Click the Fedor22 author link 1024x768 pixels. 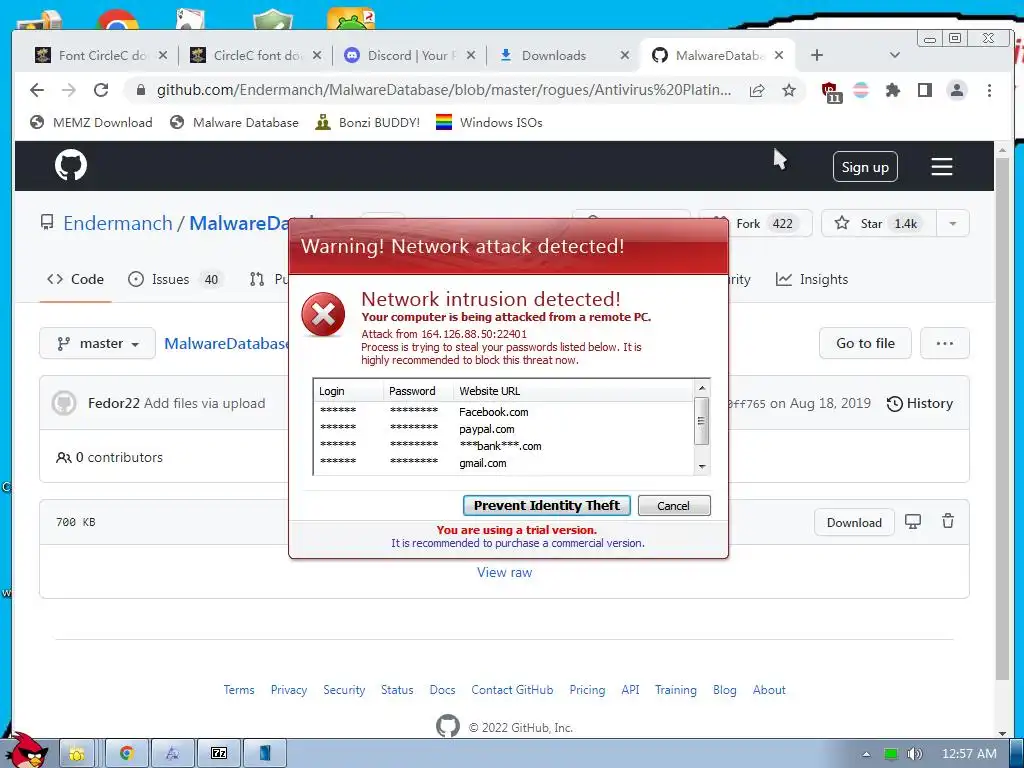(x=114, y=404)
